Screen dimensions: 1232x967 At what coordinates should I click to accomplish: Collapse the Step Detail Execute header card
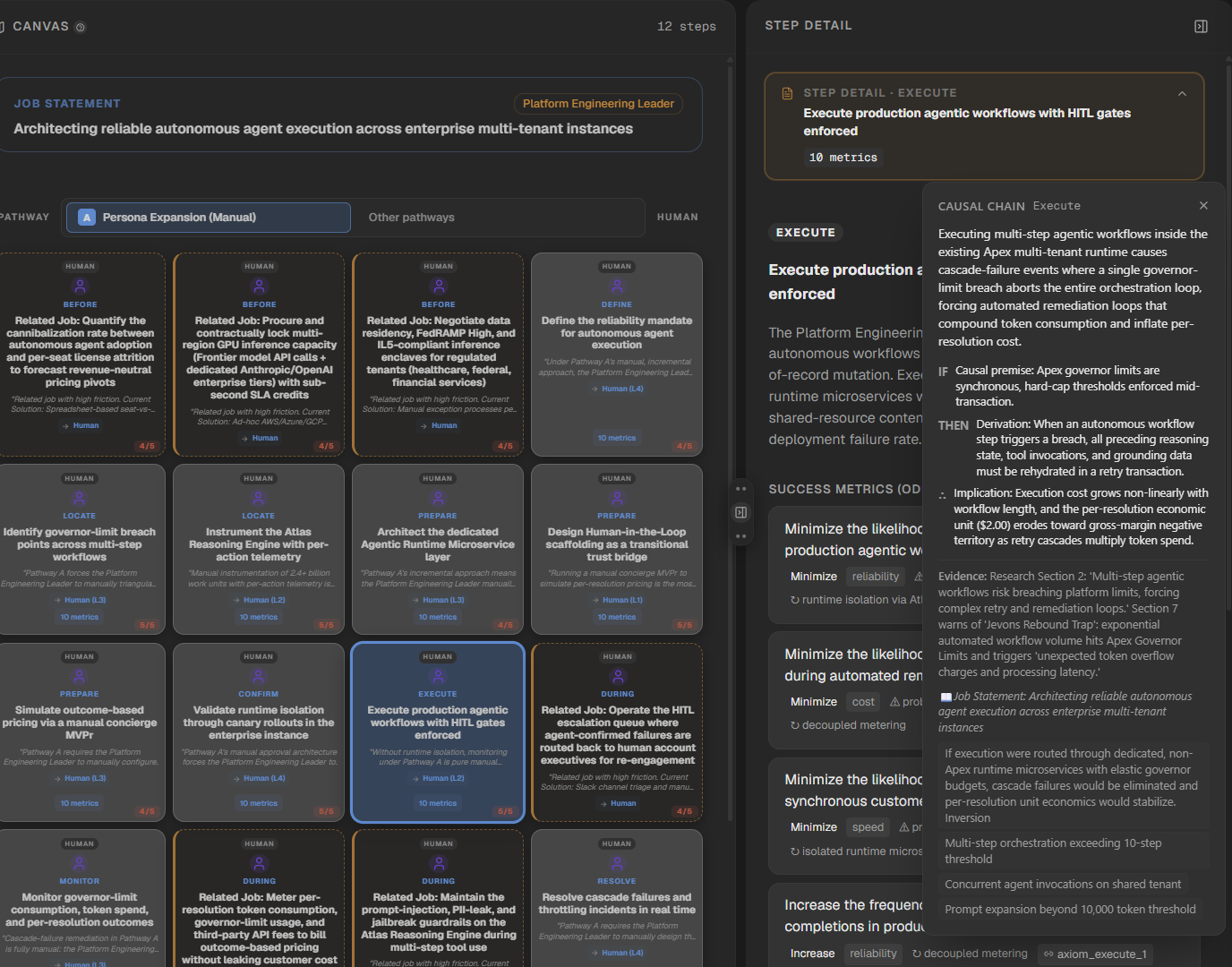pos(1182,93)
